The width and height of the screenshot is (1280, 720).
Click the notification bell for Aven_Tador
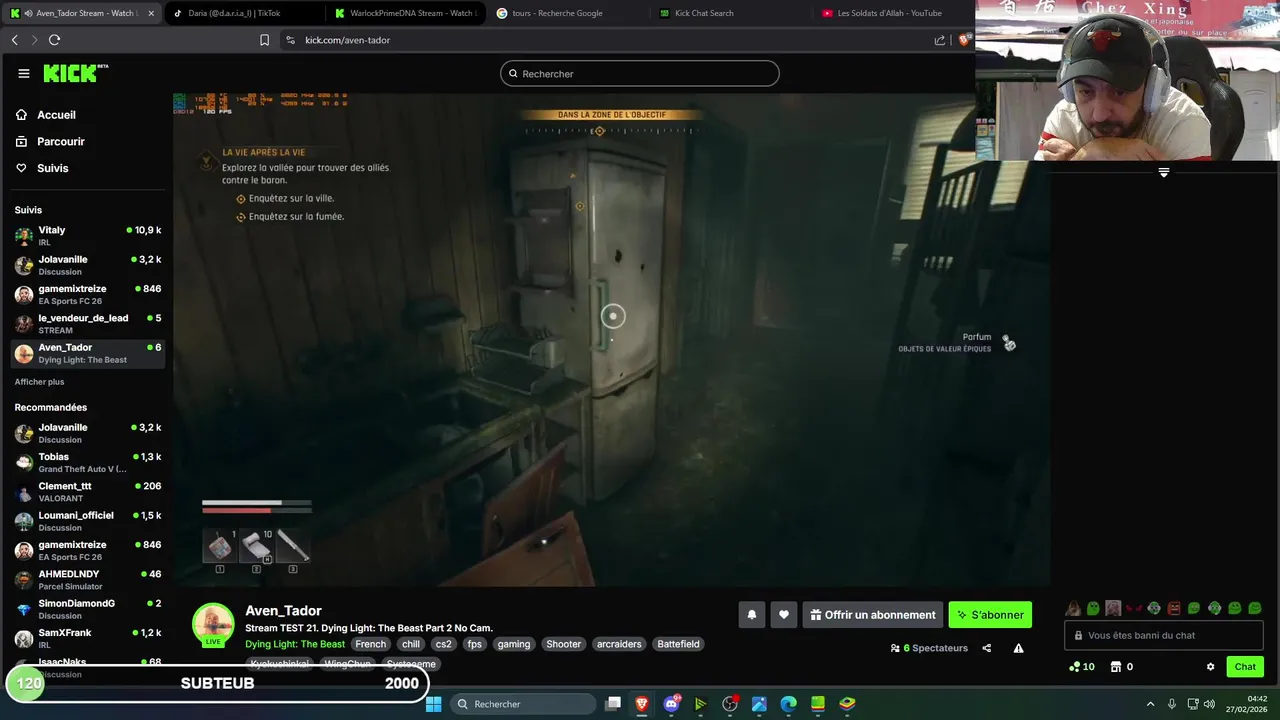pos(752,615)
